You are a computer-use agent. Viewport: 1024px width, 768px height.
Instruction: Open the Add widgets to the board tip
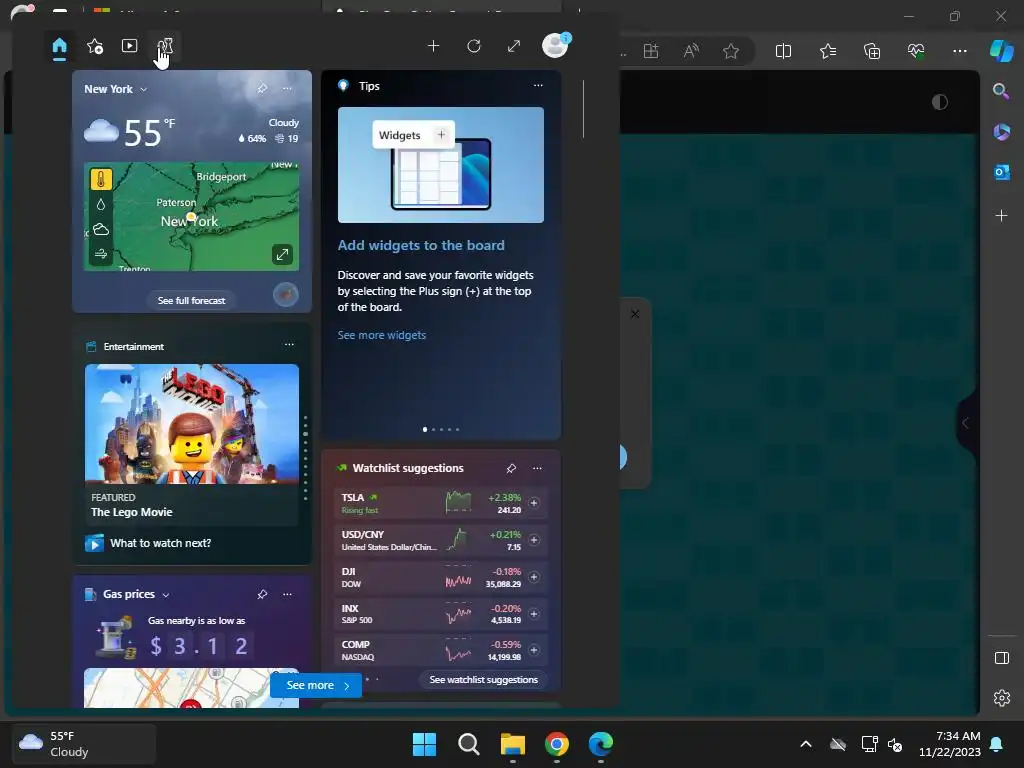[x=421, y=246]
